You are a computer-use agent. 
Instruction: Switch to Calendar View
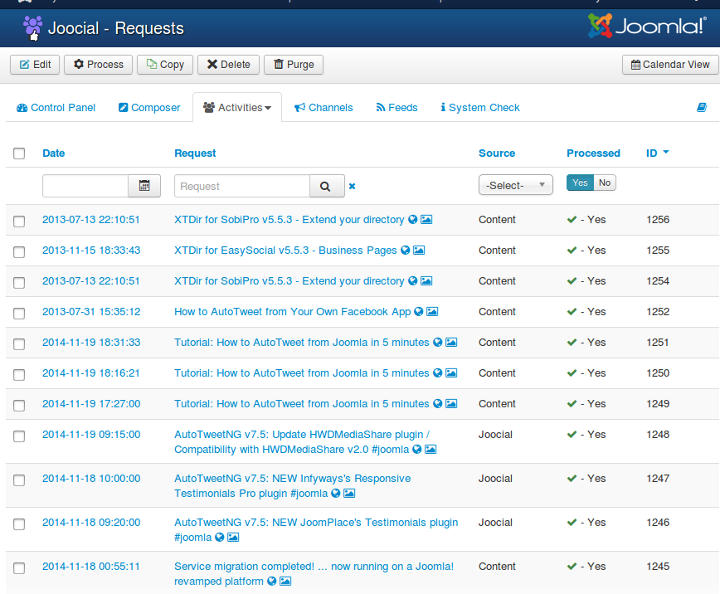click(x=670, y=65)
